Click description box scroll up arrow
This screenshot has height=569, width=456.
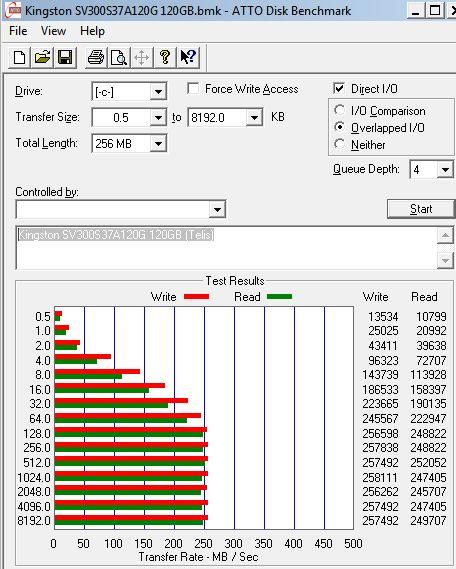tap(445, 236)
